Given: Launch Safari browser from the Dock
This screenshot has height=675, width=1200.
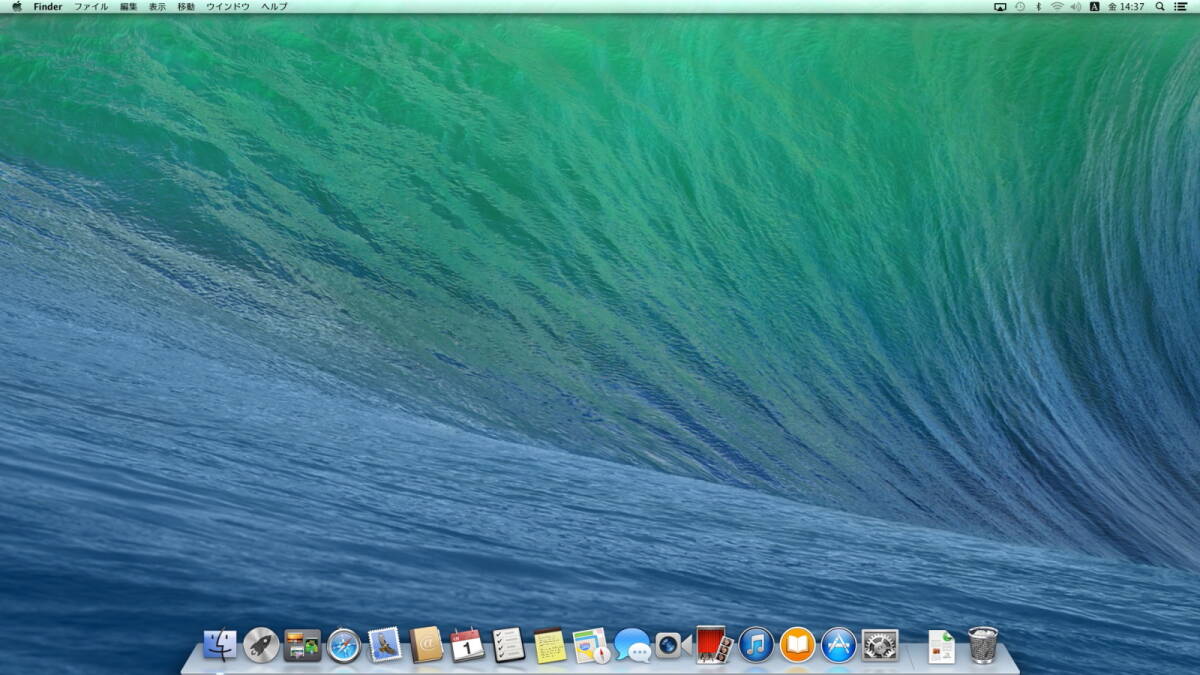Looking at the screenshot, I should click(344, 645).
